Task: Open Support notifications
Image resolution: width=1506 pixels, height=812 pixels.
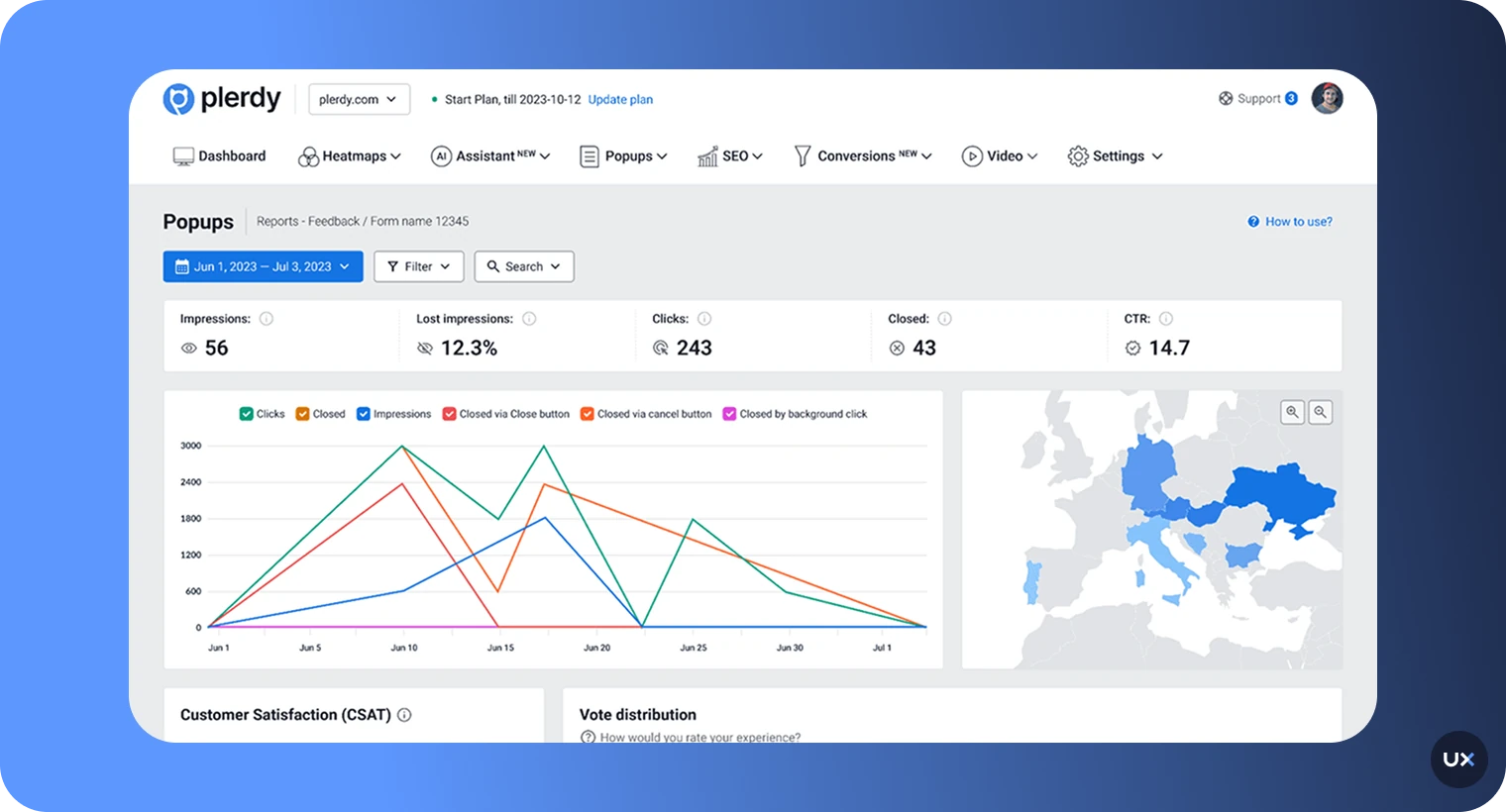Action: pos(1292,98)
